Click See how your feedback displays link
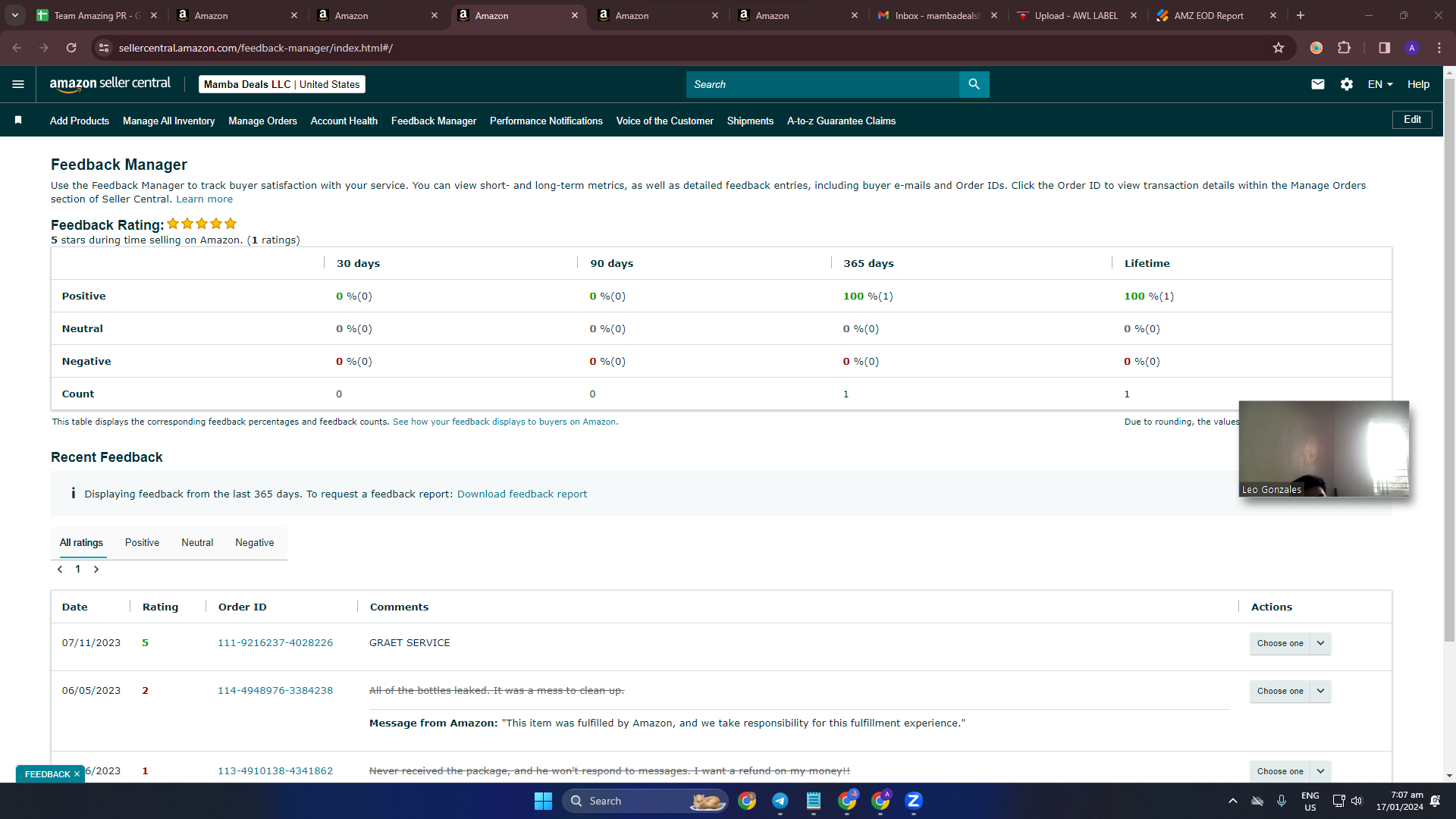This screenshot has height=819, width=1456. tap(504, 422)
